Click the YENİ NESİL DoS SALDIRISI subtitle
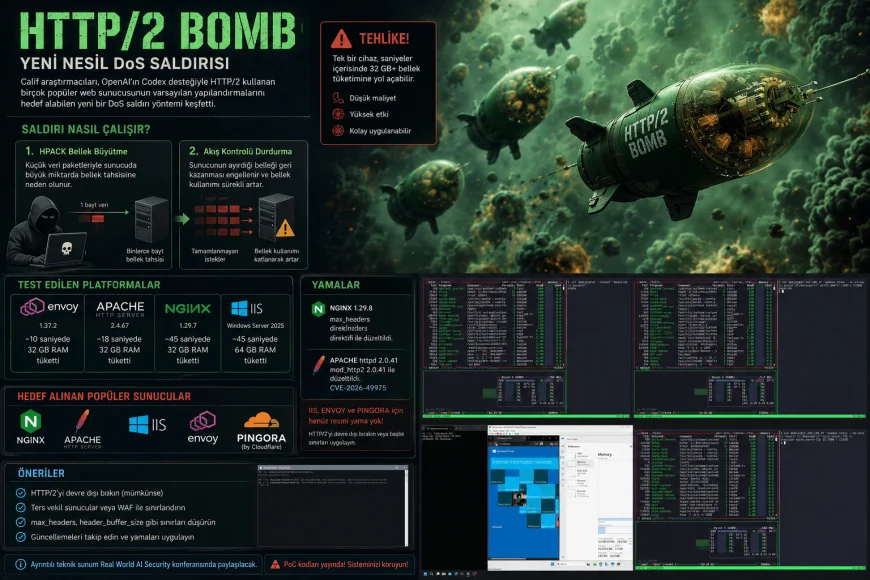The image size is (870, 580). point(125,63)
